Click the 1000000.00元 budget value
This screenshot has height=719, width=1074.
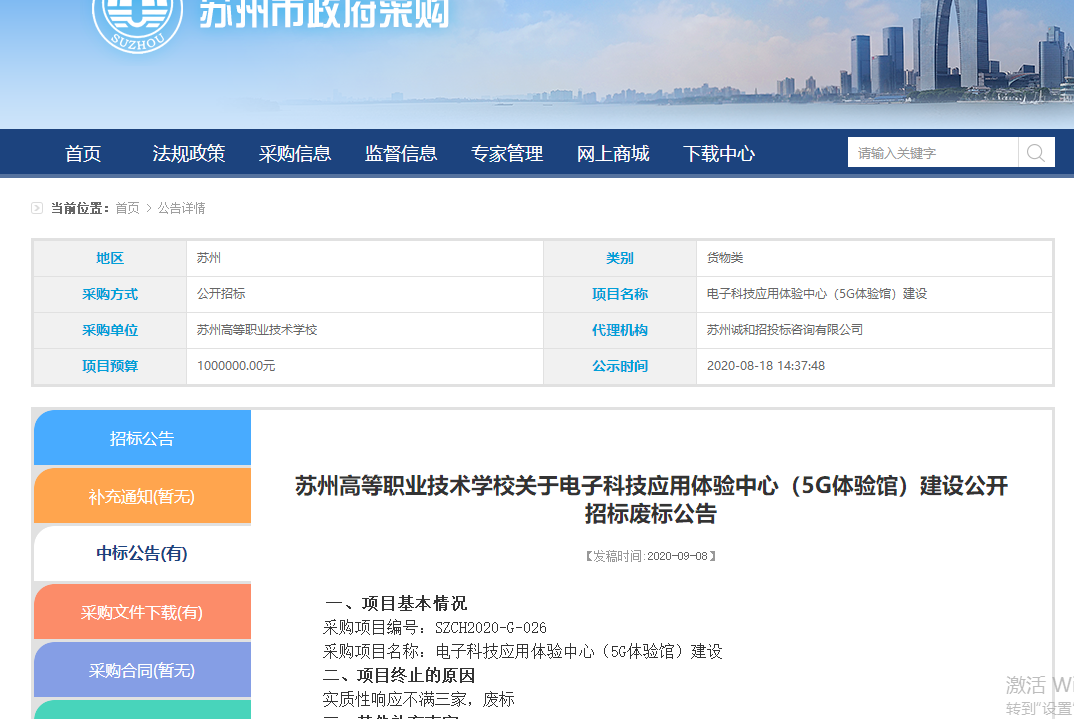click(236, 366)
